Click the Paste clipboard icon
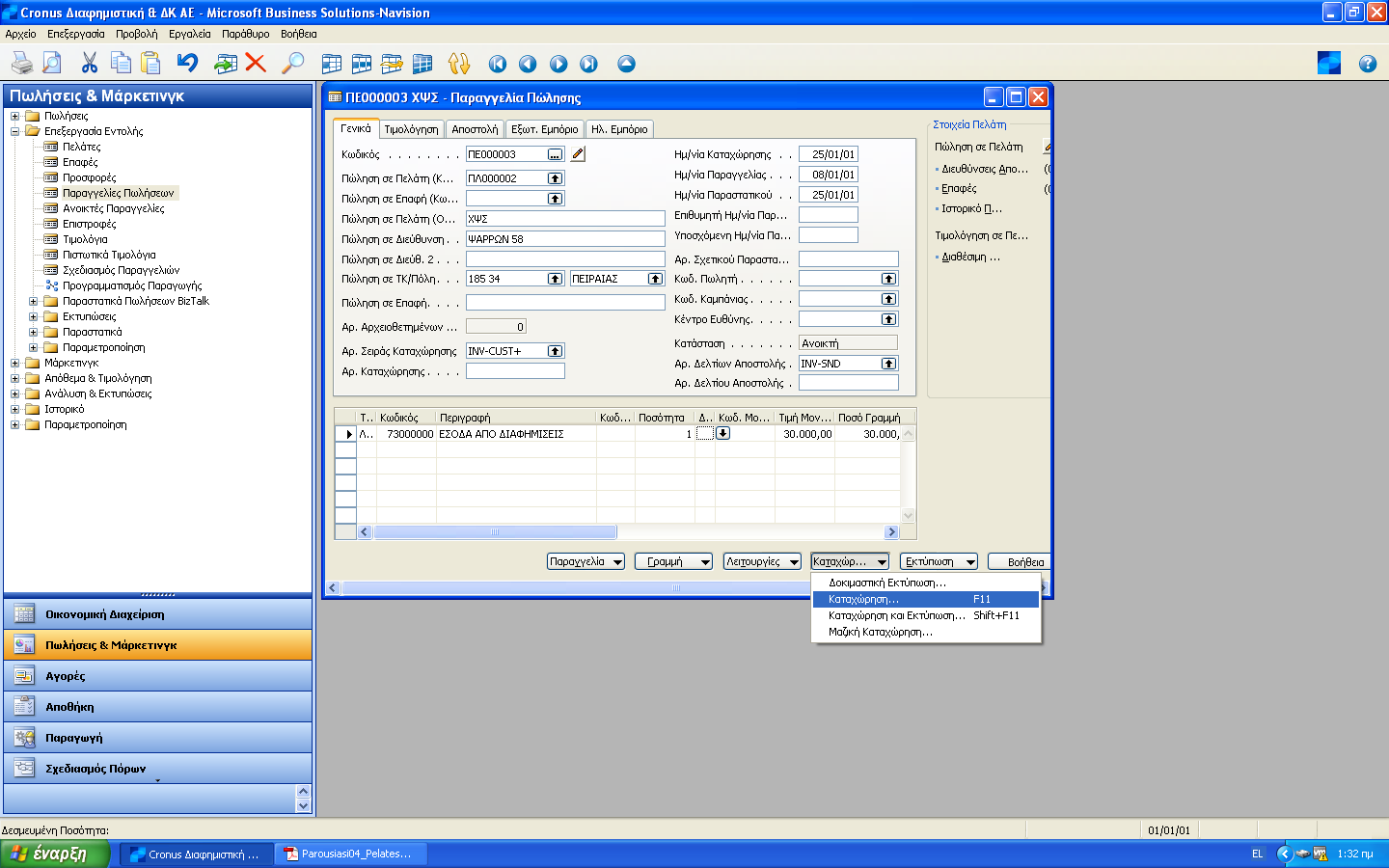This screenshot has height=868, width=1389. 150,64
